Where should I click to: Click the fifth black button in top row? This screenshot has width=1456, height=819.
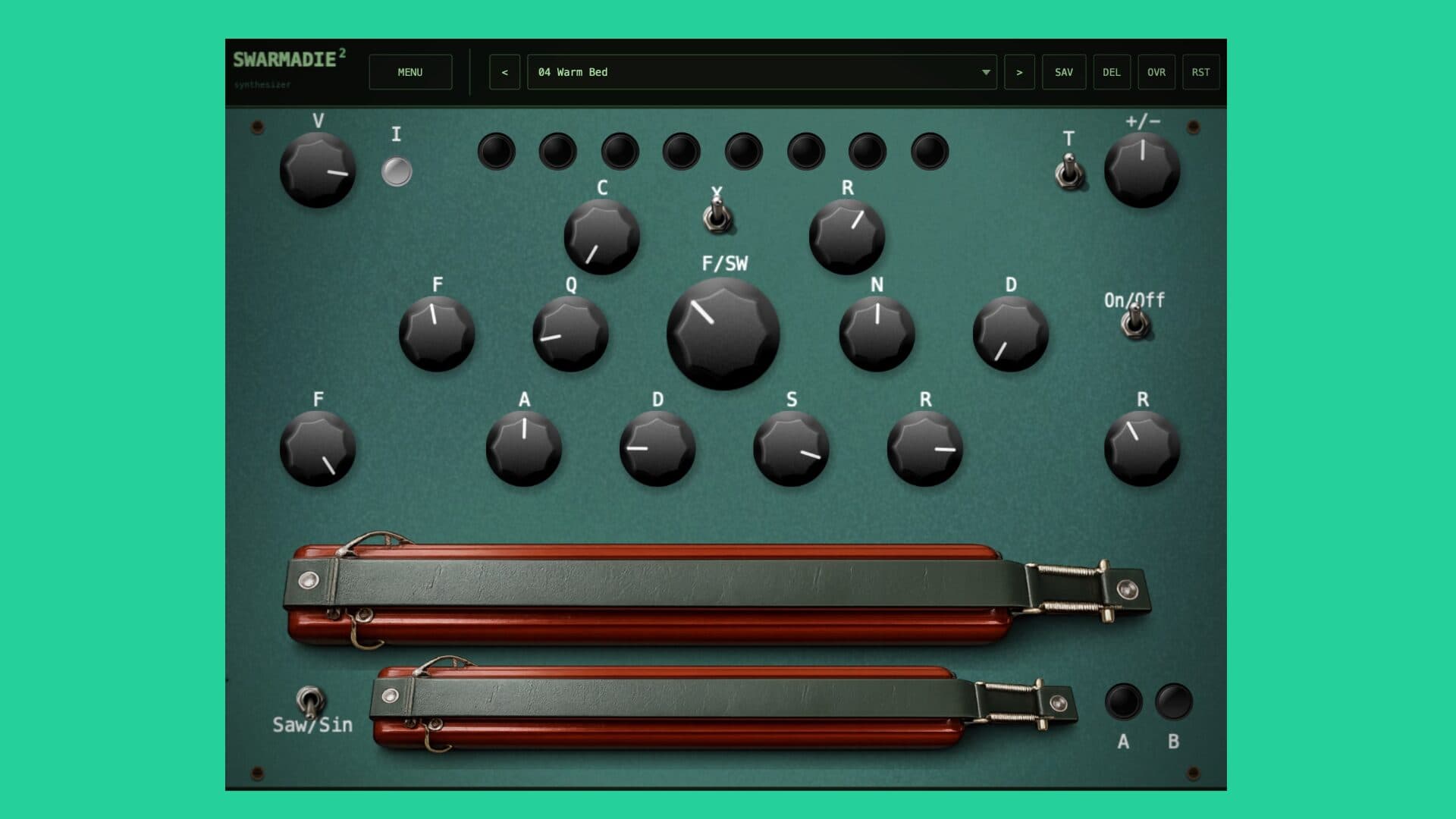tap(744, 151)
